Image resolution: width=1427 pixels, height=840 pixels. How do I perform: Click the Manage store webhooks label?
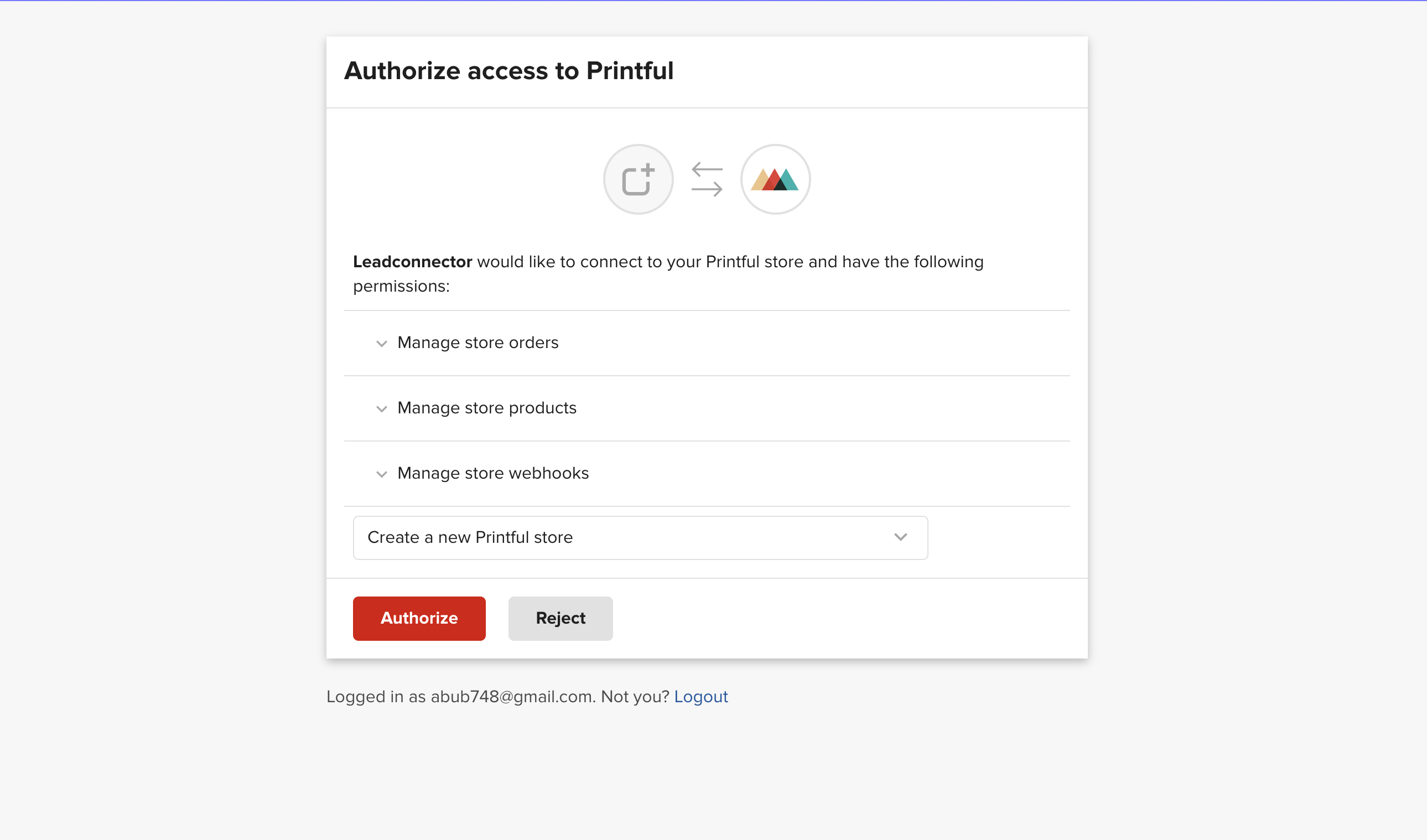[493, 473]
